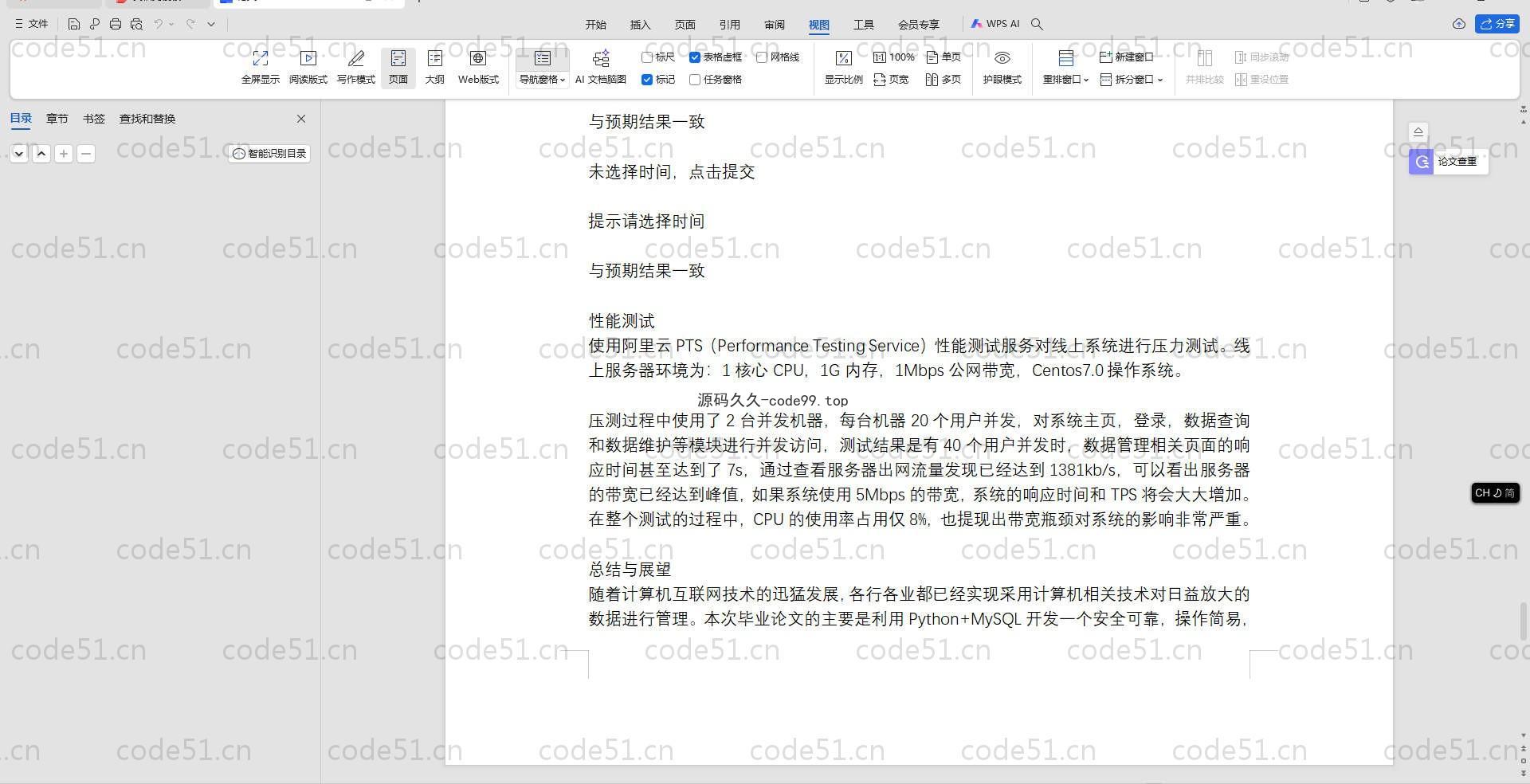Switch to 书签 bookmarks tab
Image resolution: width=1530 pixels, height=784 pixels.
pyautogui.click(x=93, y=119)
